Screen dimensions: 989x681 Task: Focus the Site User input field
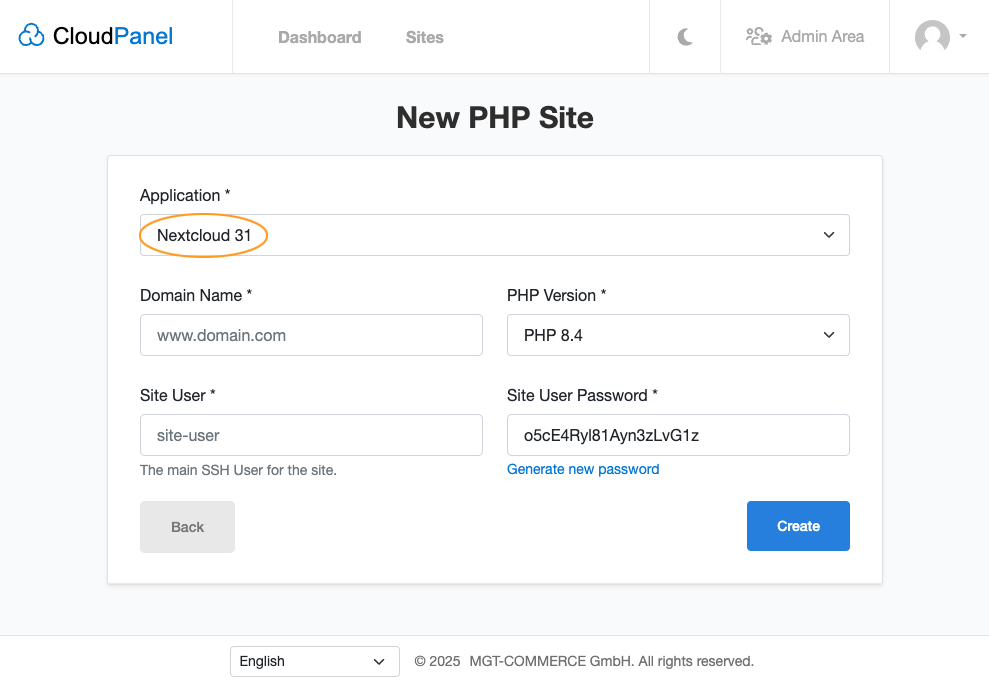click(x=311, y=435)
